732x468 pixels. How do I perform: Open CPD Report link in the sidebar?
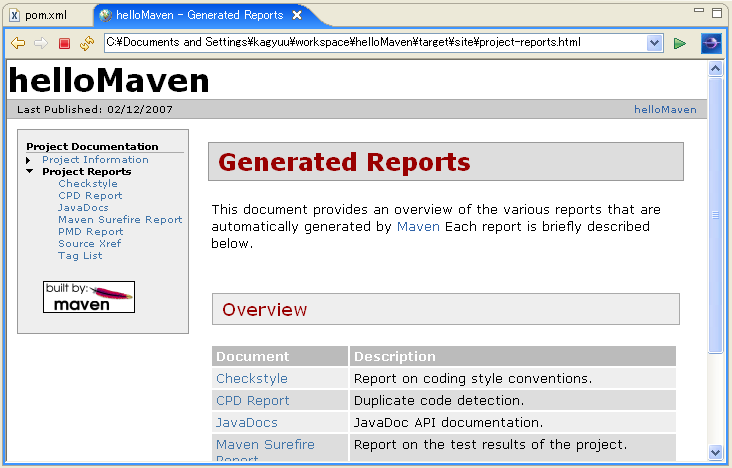pyautogui.click(x=90, y=196)
